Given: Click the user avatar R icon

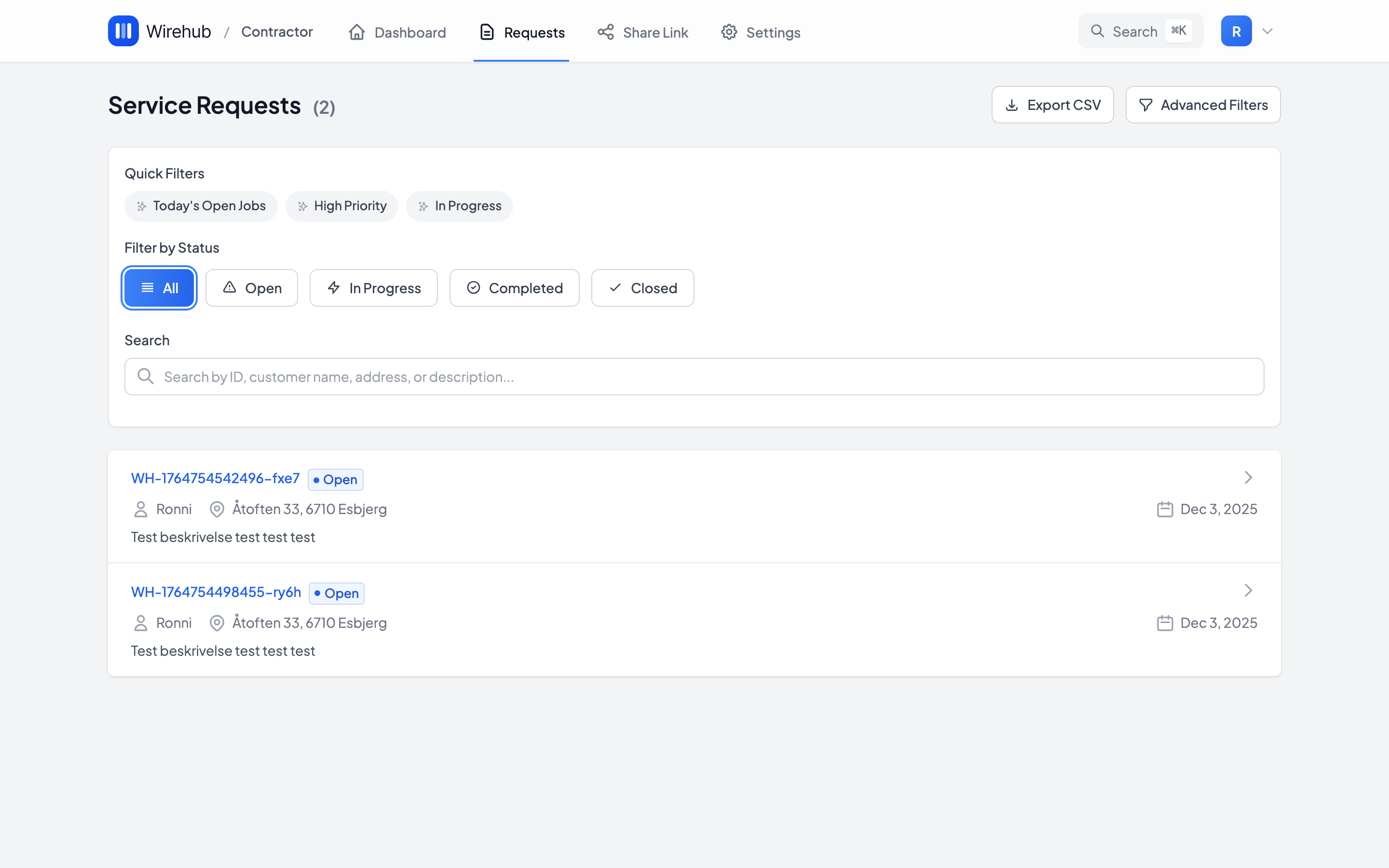Looking at the screenshot, I should click(x=1236, y=31).
